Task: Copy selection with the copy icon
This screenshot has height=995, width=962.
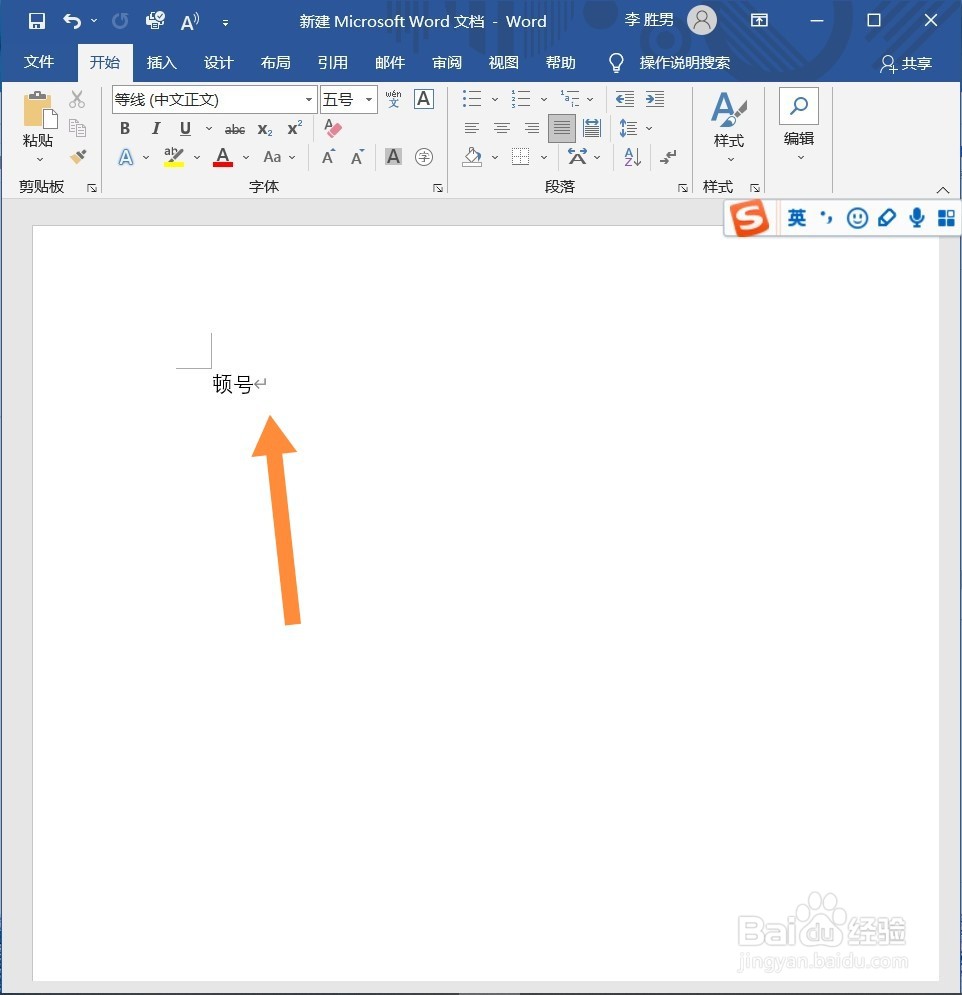Action: pos(77,128)
